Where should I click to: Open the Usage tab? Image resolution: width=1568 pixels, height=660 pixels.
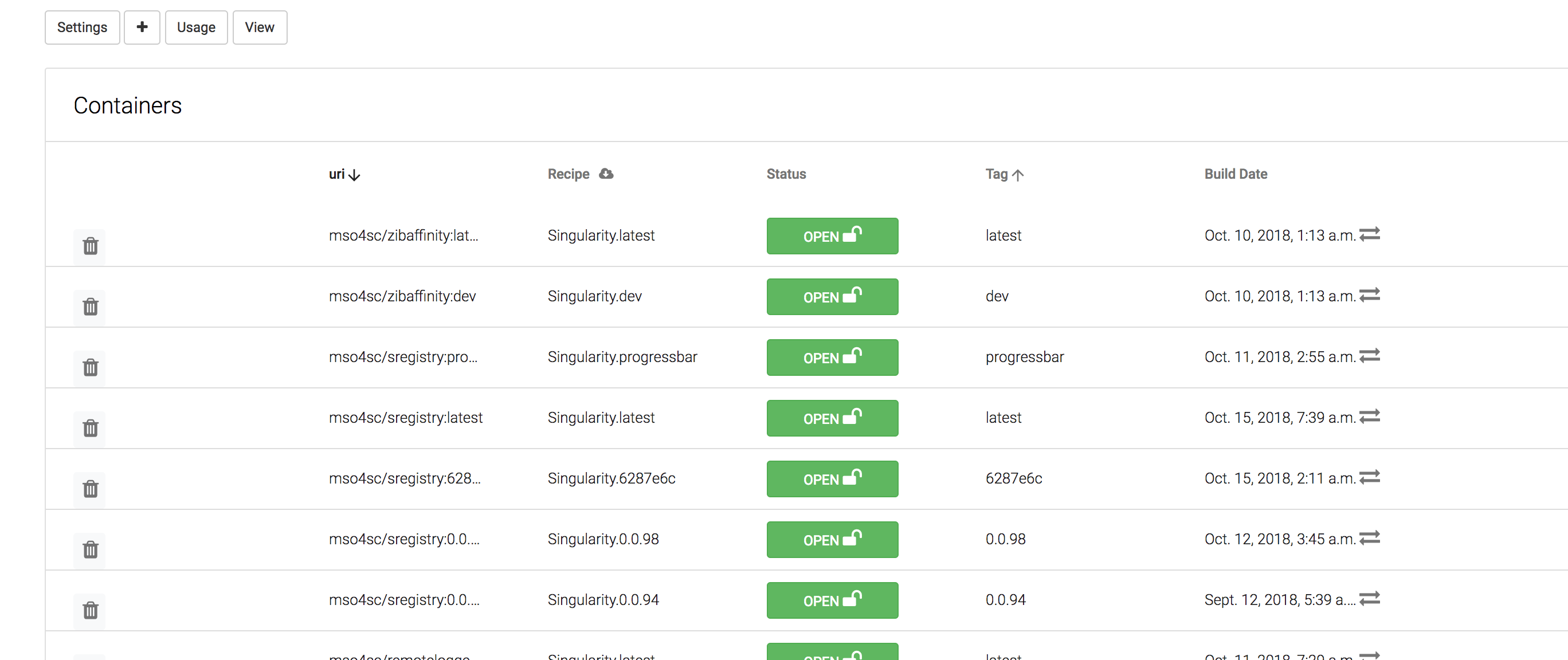[196, 27]
